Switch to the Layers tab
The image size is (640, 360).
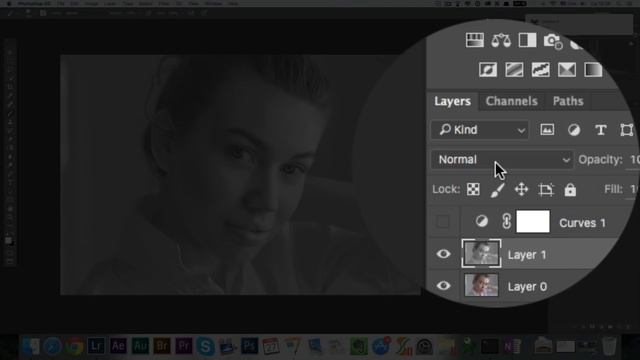(x=452, y=101)
